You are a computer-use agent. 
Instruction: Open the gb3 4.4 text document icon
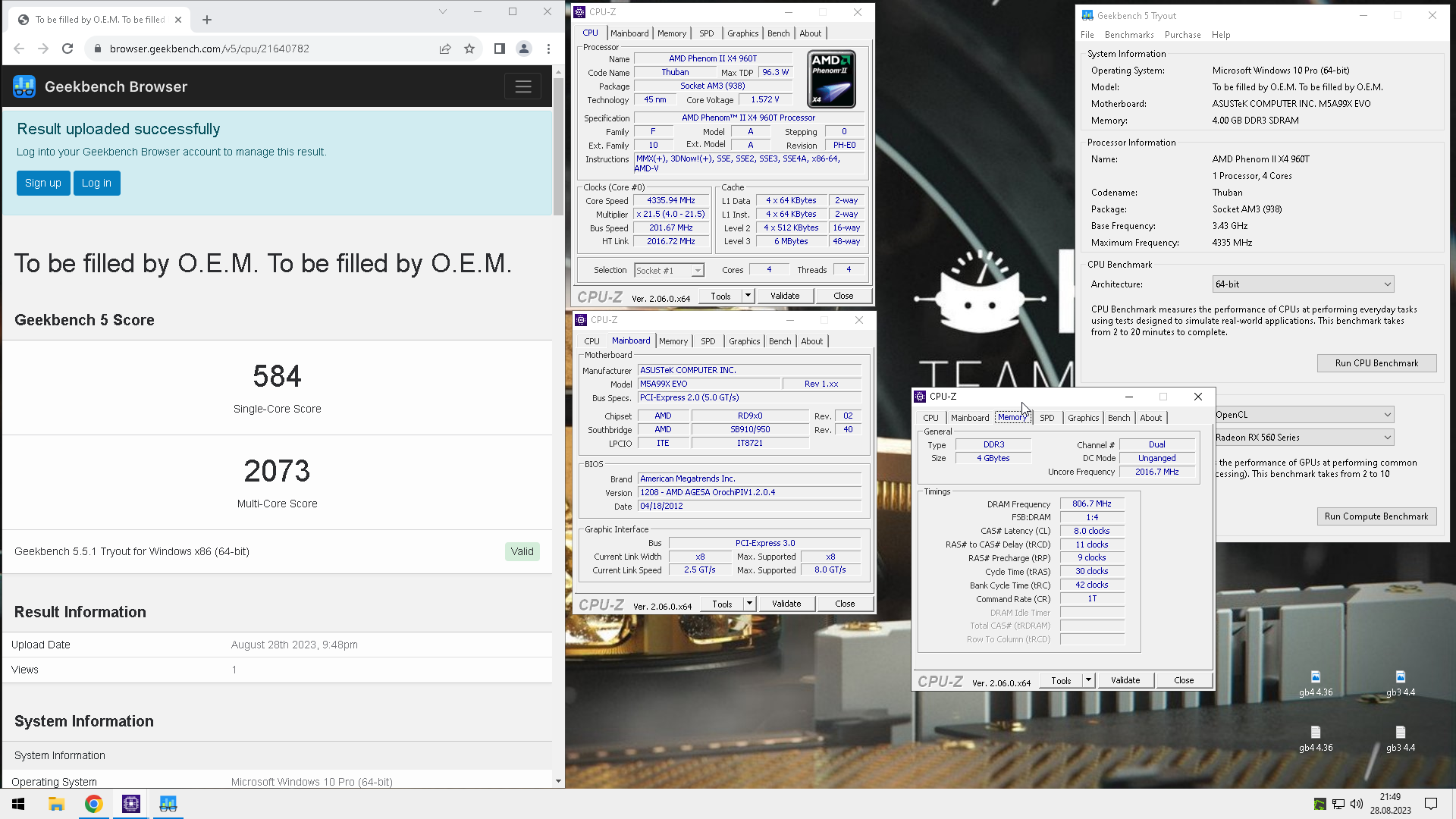(1401, 738)
